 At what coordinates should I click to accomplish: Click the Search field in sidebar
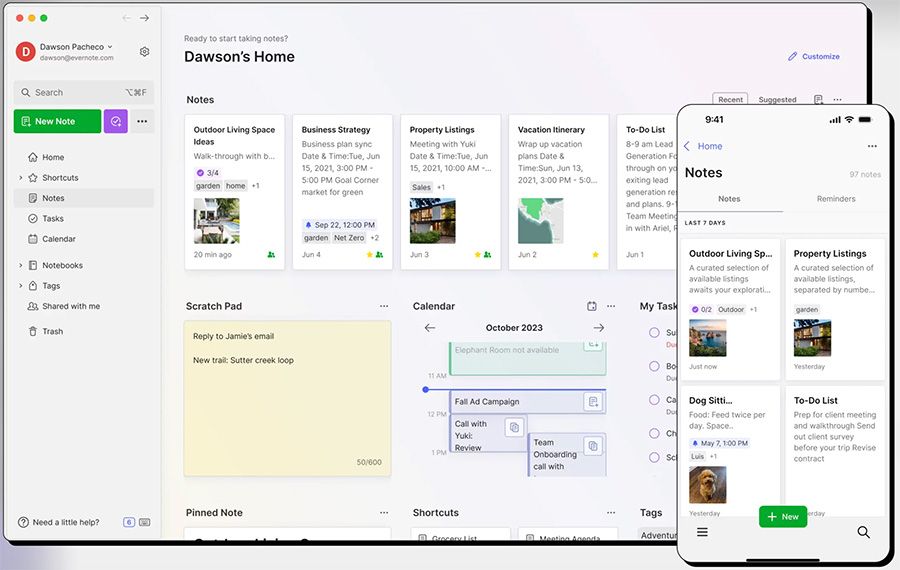84,92
